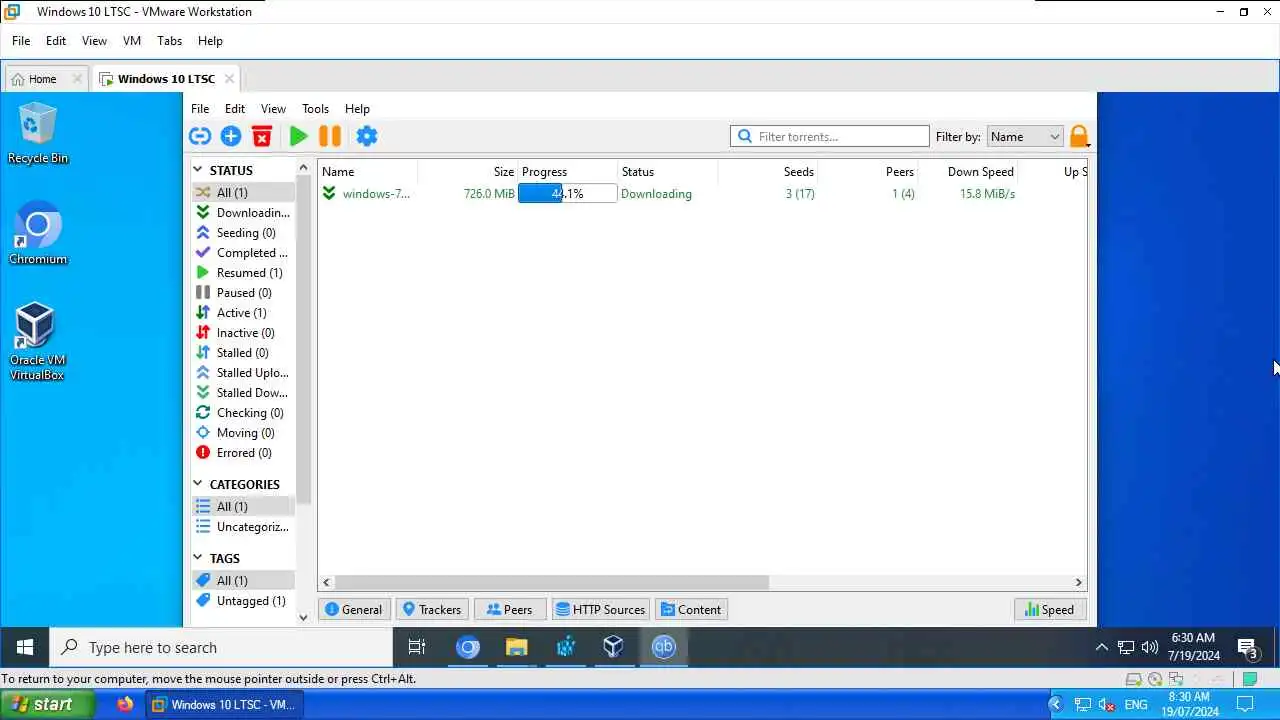
Task: Click the green downloading icon beside windows-7
Action: click(x=329, y=193)
